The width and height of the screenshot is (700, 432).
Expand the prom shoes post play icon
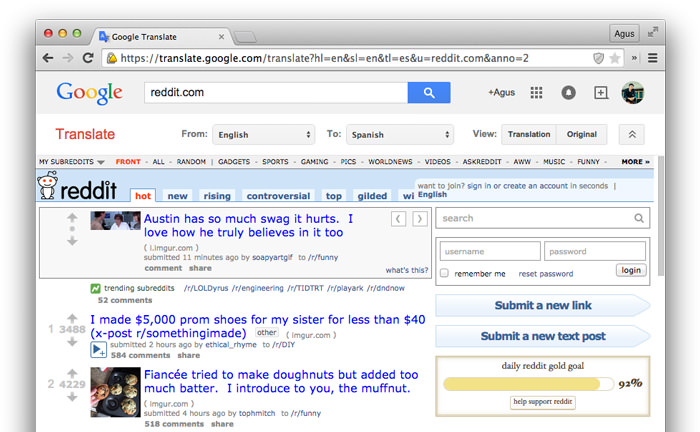click(98, 350)
